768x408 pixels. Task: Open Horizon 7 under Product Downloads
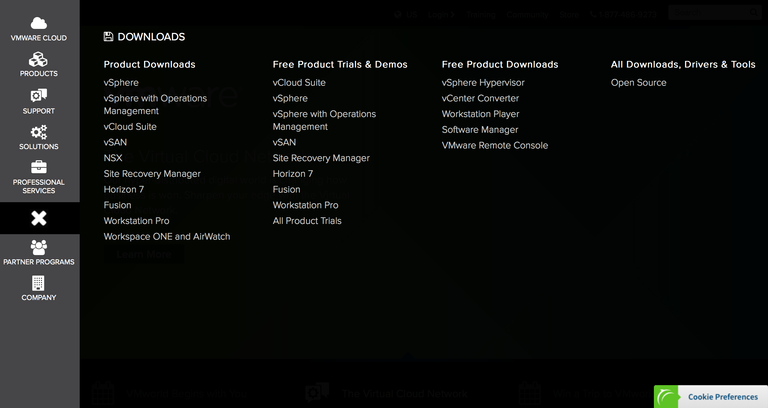(124, 190)
